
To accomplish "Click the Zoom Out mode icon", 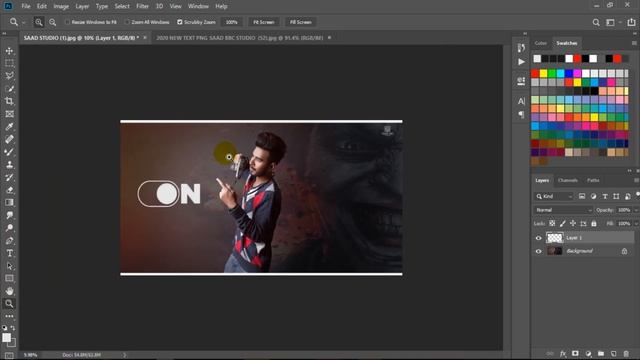I will click(x=53, y=22).
